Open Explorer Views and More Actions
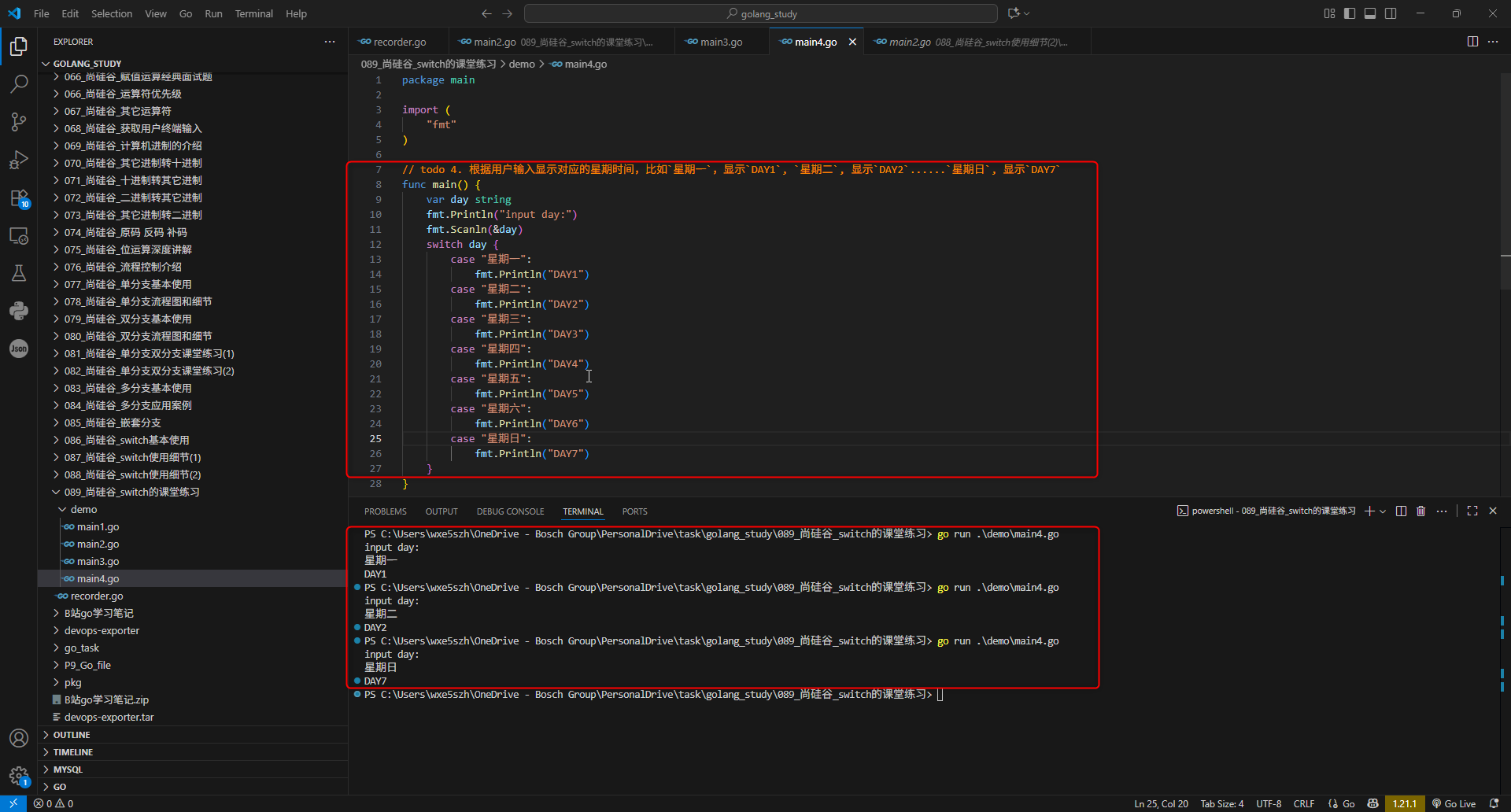 [330, 42]
